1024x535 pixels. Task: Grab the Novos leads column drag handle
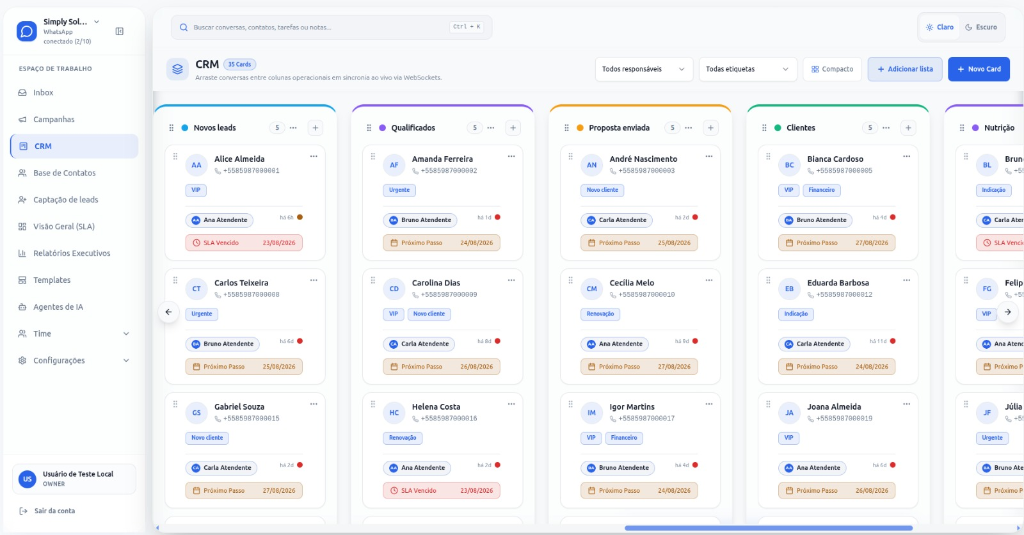(172, 128)
